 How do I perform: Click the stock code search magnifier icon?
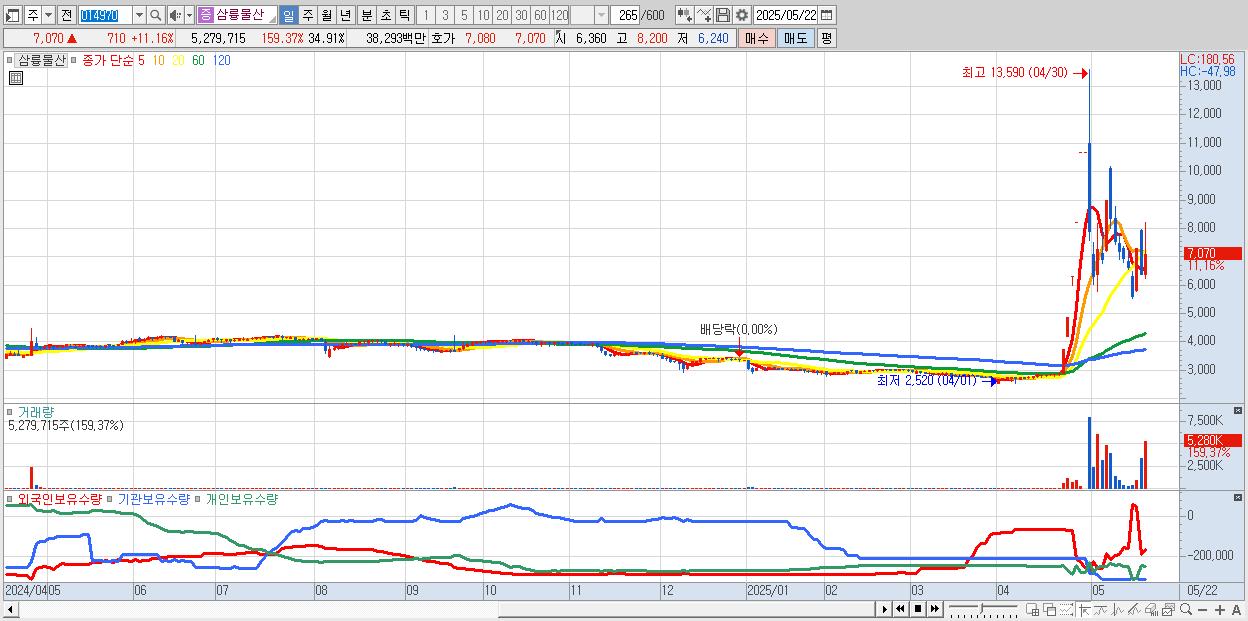pos(155,15)
